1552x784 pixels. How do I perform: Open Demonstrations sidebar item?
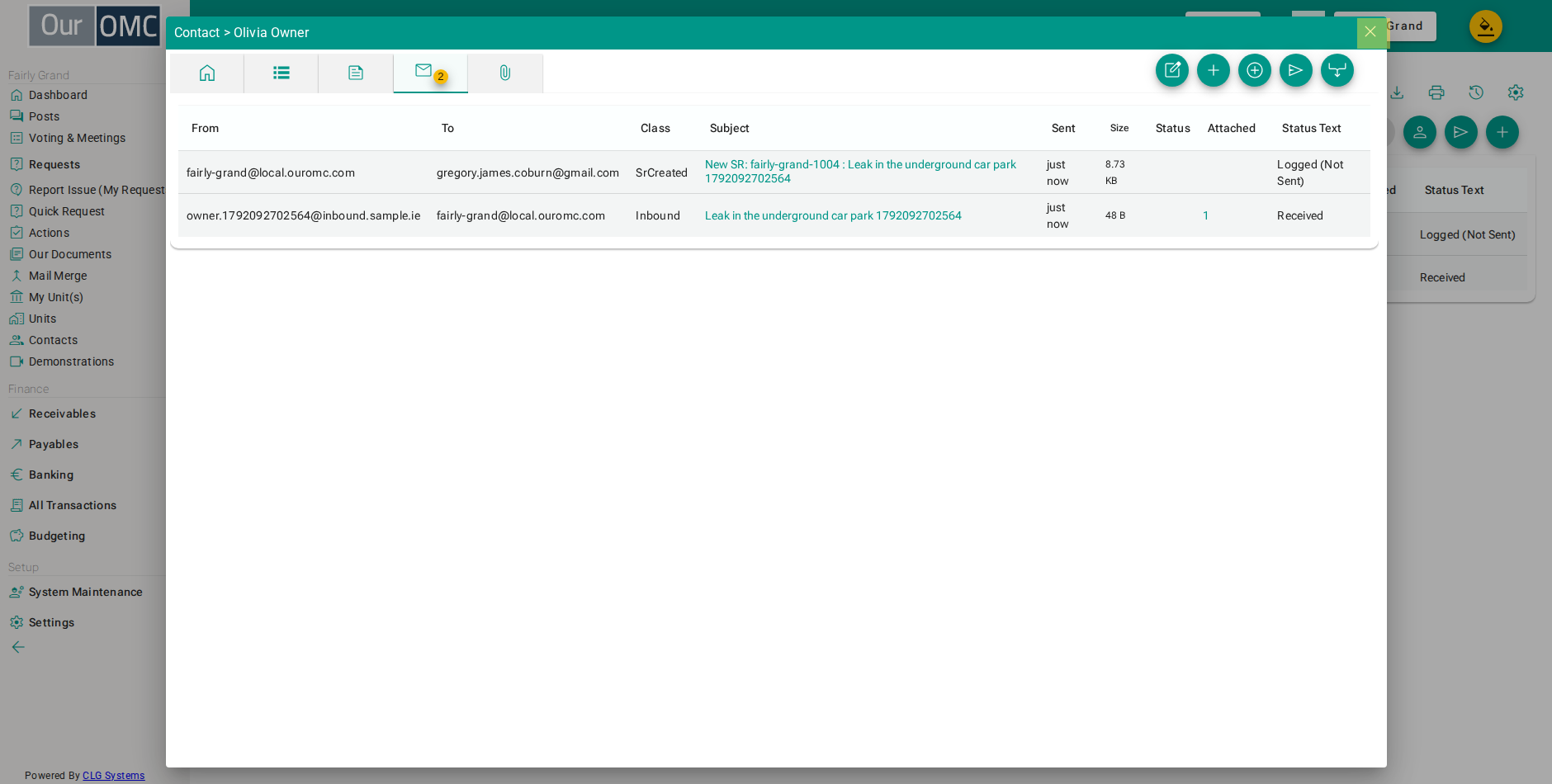pyautogui.click(x=71, y=361)
